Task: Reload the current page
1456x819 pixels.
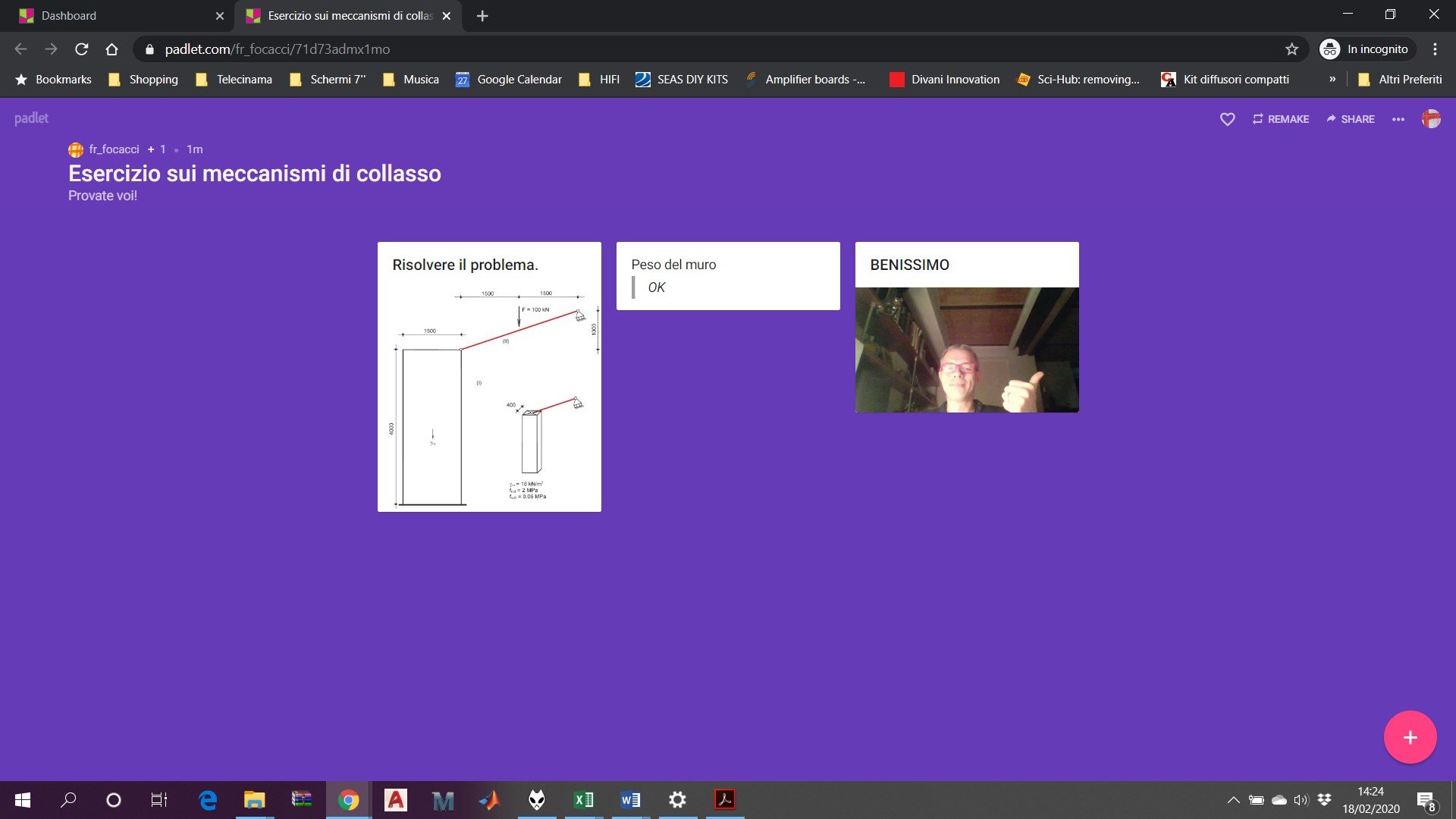Action: [82, 49]
